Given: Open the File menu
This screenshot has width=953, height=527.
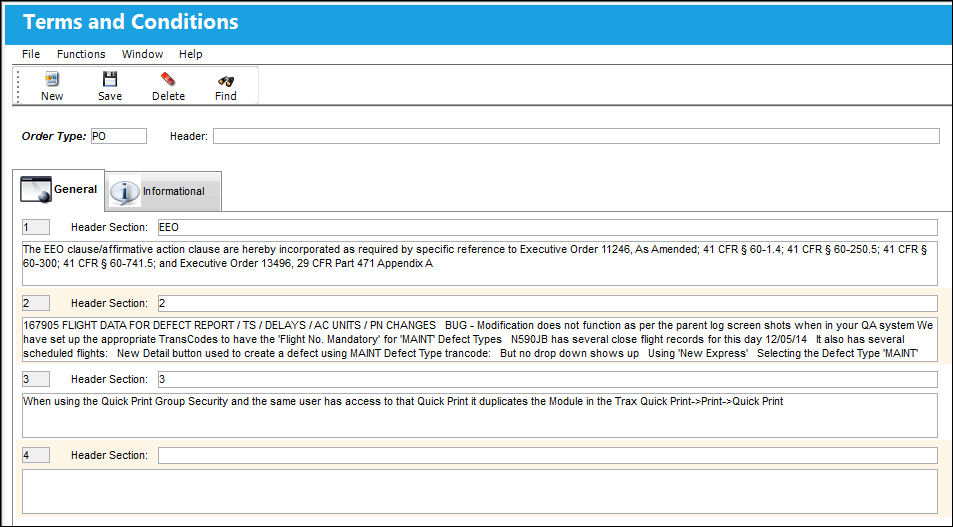Looking at the screenshot, I should [x=31, y=54].
